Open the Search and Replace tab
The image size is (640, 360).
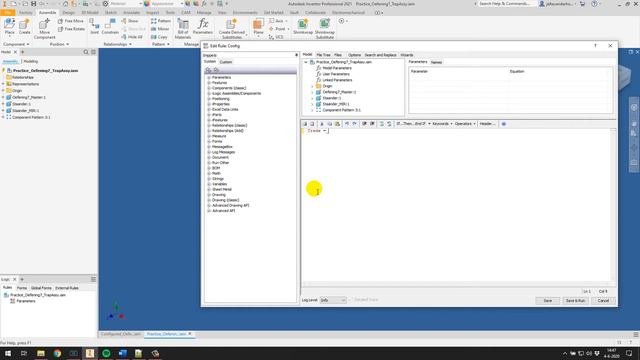tap(380, 55)
